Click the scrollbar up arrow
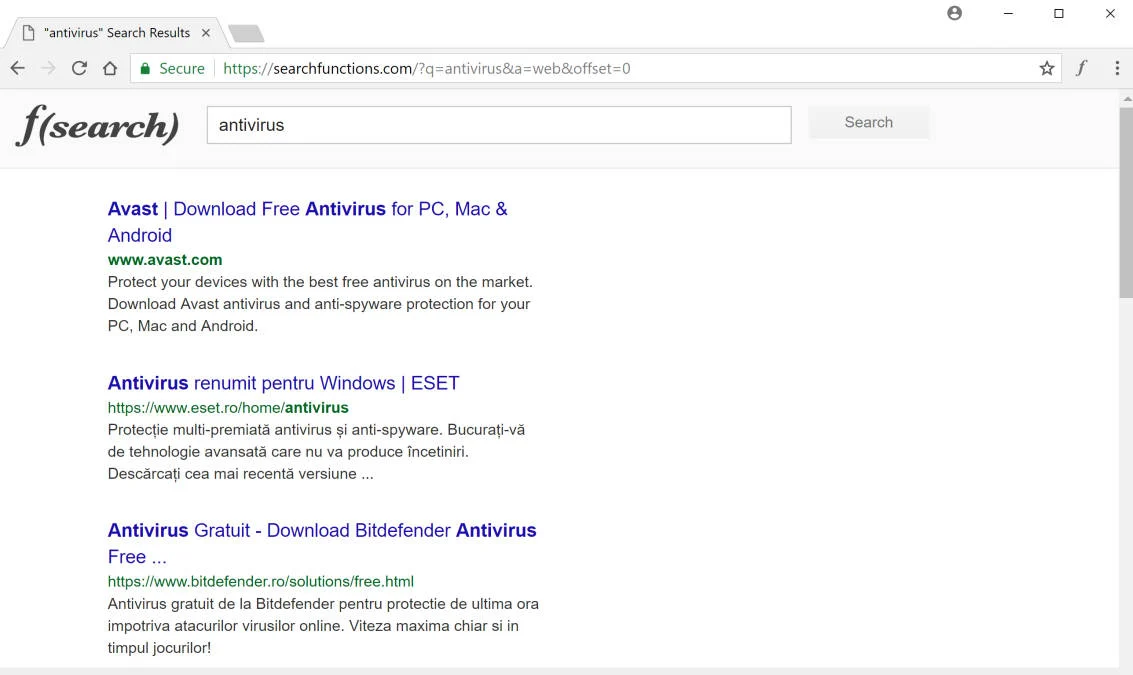1133x675 pixels. [1126, 98]
